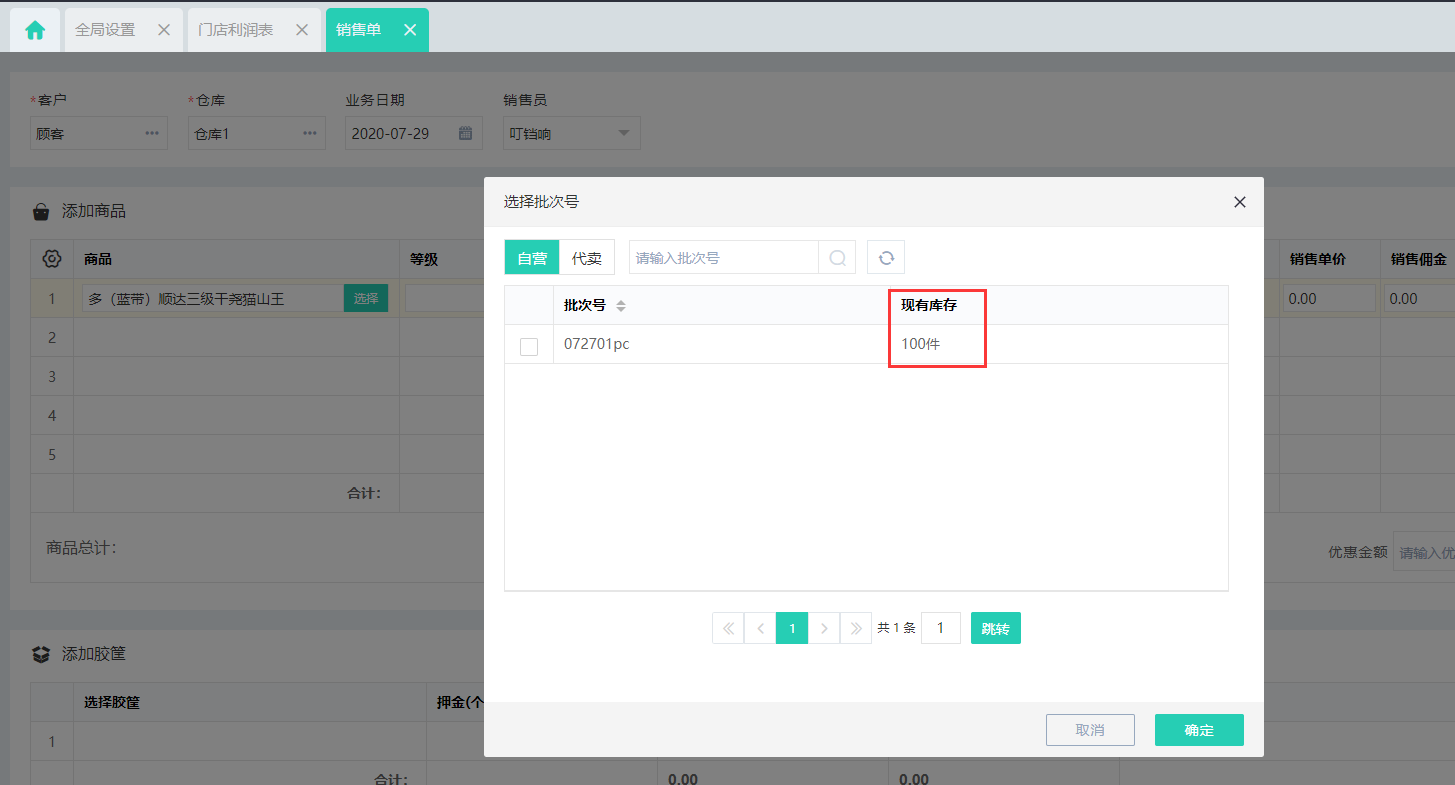Go to first page arrow
The width and height of the screenshot is (1455, 785).
[x=728, y=628]
